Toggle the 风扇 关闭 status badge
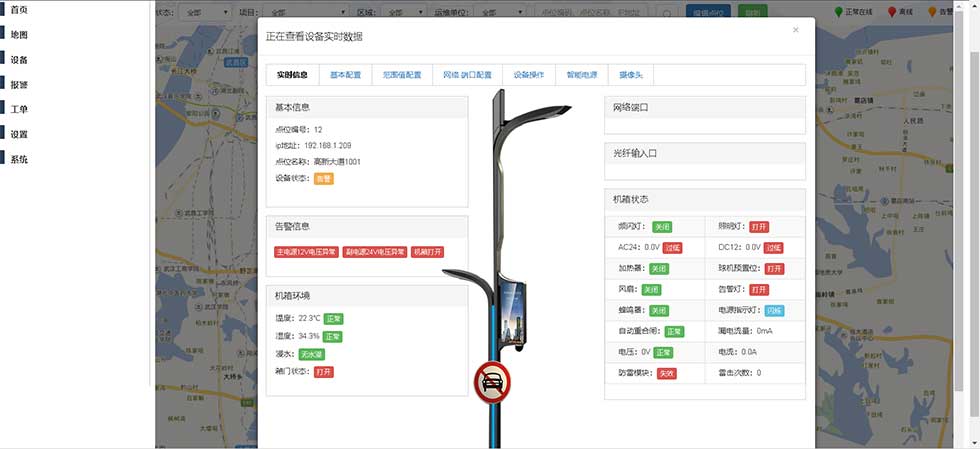Viewport: 980px width, 449px height. click(651, 290)
